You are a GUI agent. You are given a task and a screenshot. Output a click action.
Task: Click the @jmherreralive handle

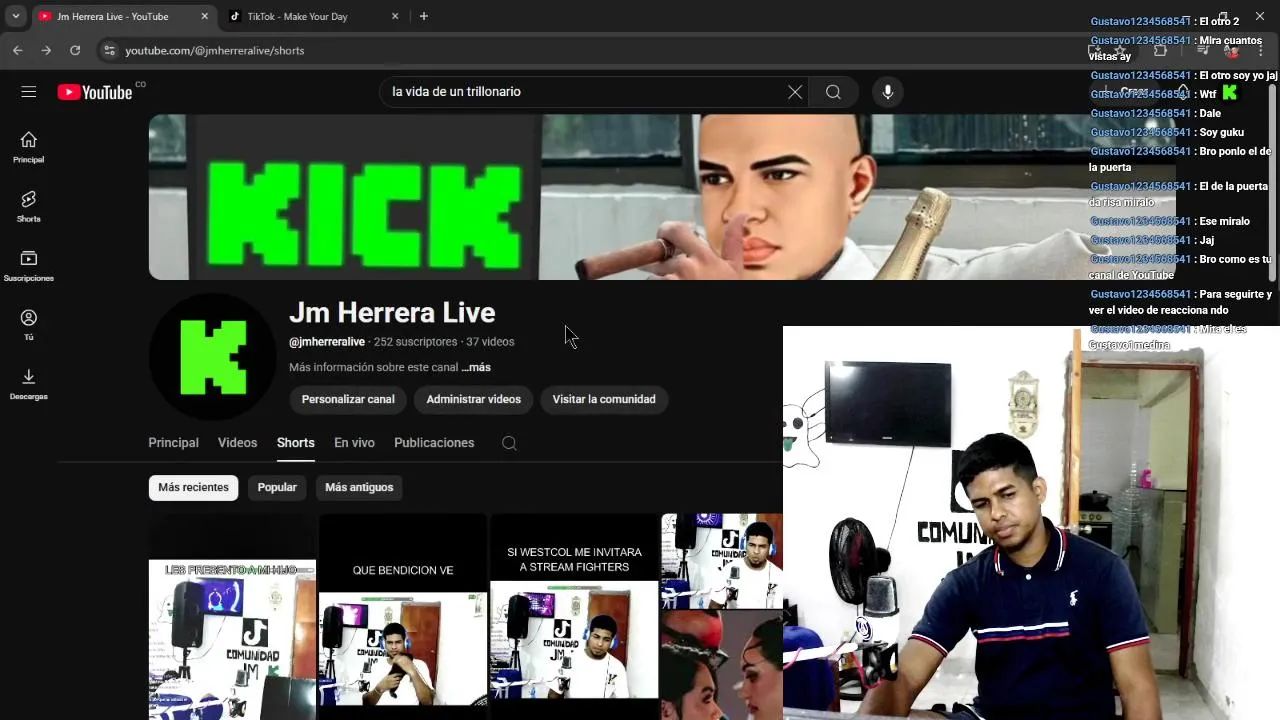pyautogui.click(x=327, y=342)
